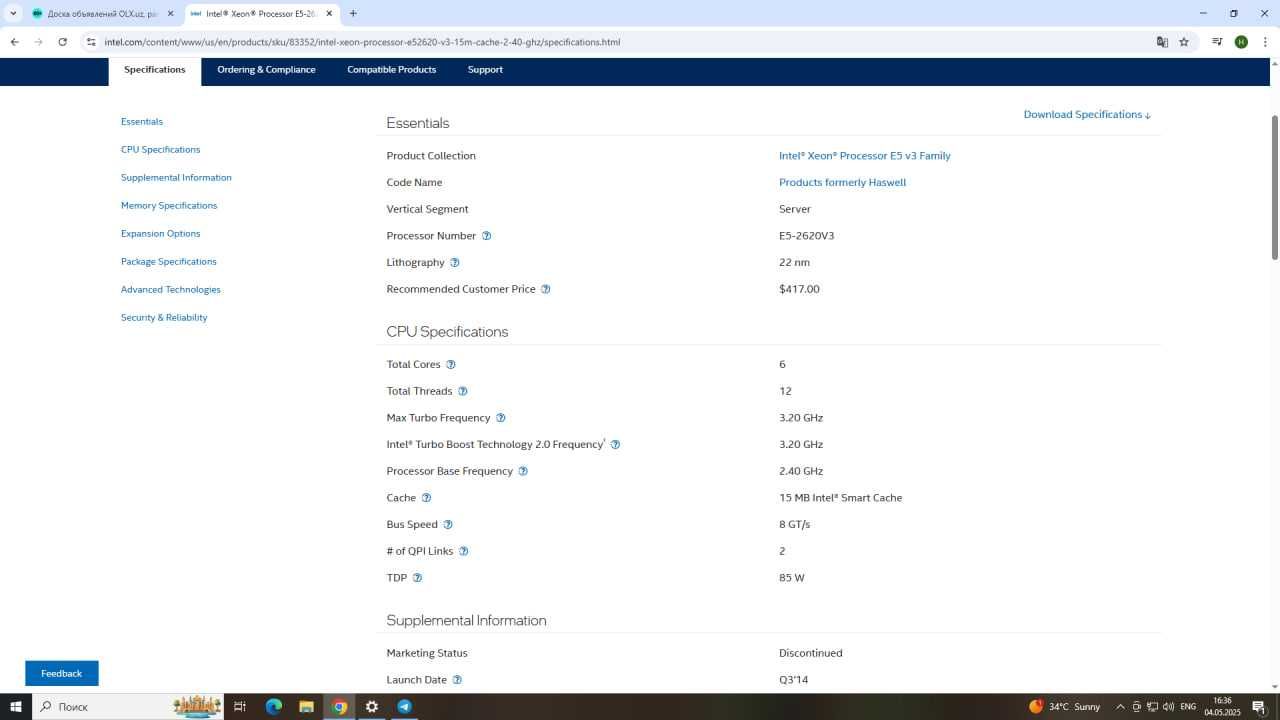Open the media control icon in toolbar
Screen dimensions: 1280x720
(x=1217, y=42)
